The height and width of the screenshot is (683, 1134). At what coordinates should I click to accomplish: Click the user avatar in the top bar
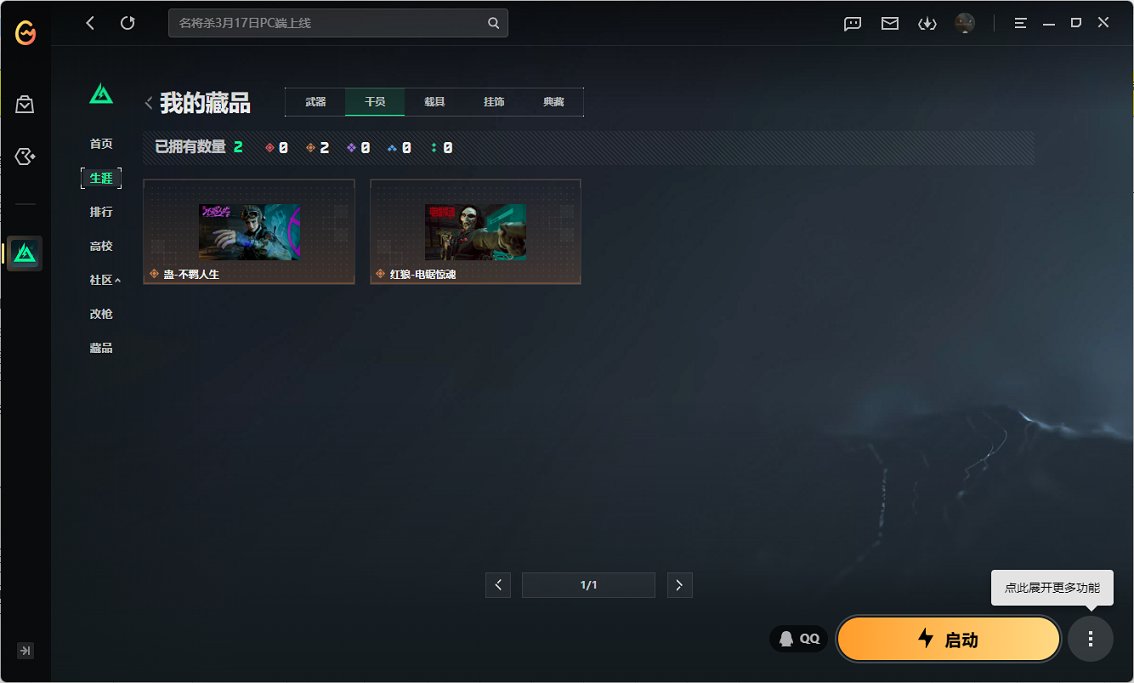(x=964, y=23)
